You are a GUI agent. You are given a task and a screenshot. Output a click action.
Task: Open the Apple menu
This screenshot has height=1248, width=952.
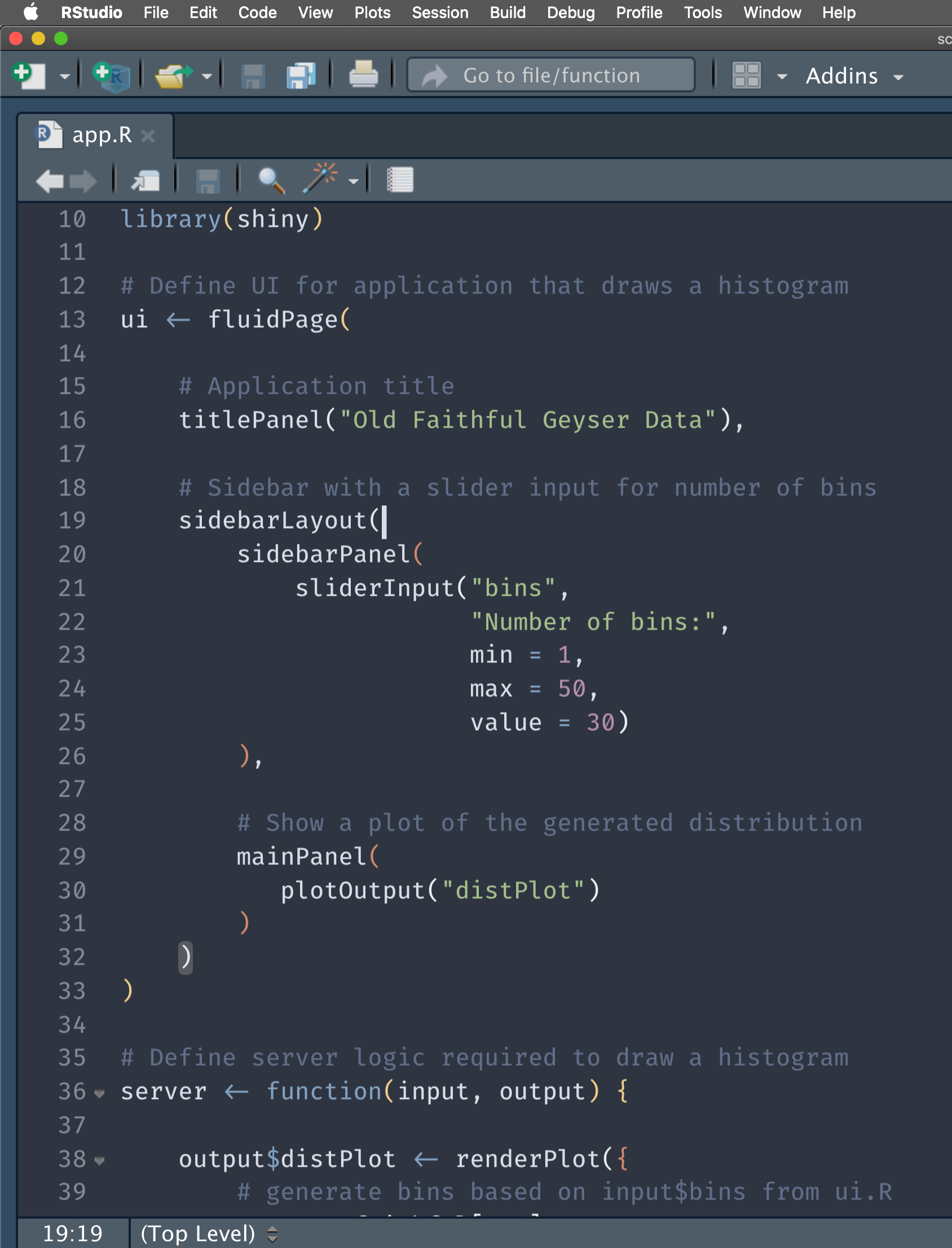click(30, 12)
